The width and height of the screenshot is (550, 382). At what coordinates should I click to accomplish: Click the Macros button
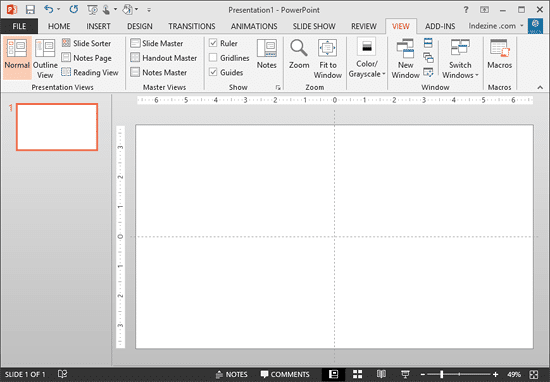(499, 53)
